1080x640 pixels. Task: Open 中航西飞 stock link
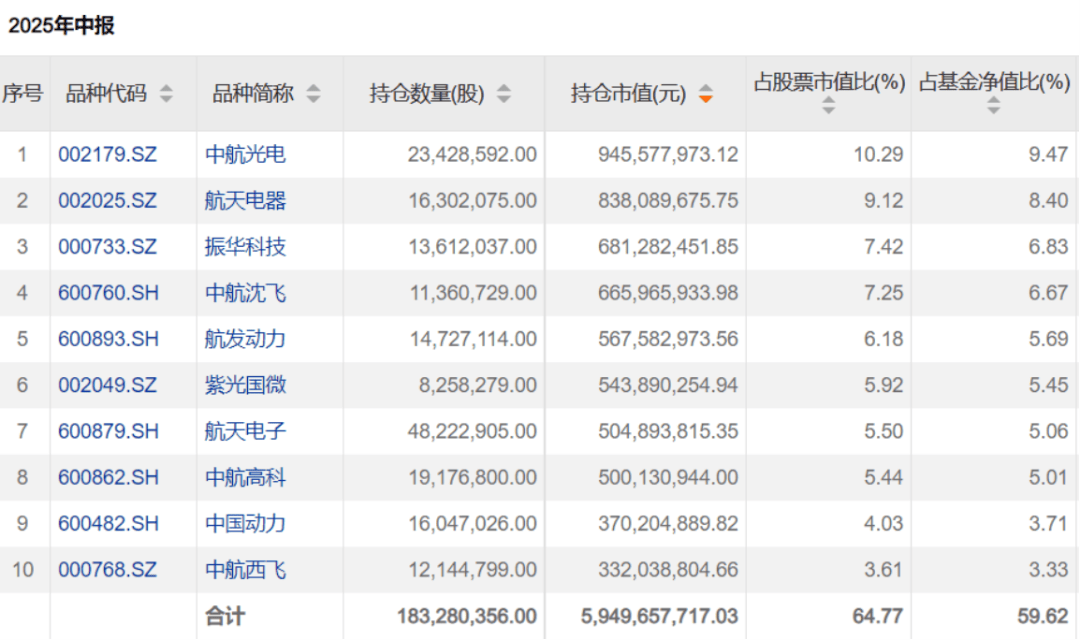click(x=245, y=570)
